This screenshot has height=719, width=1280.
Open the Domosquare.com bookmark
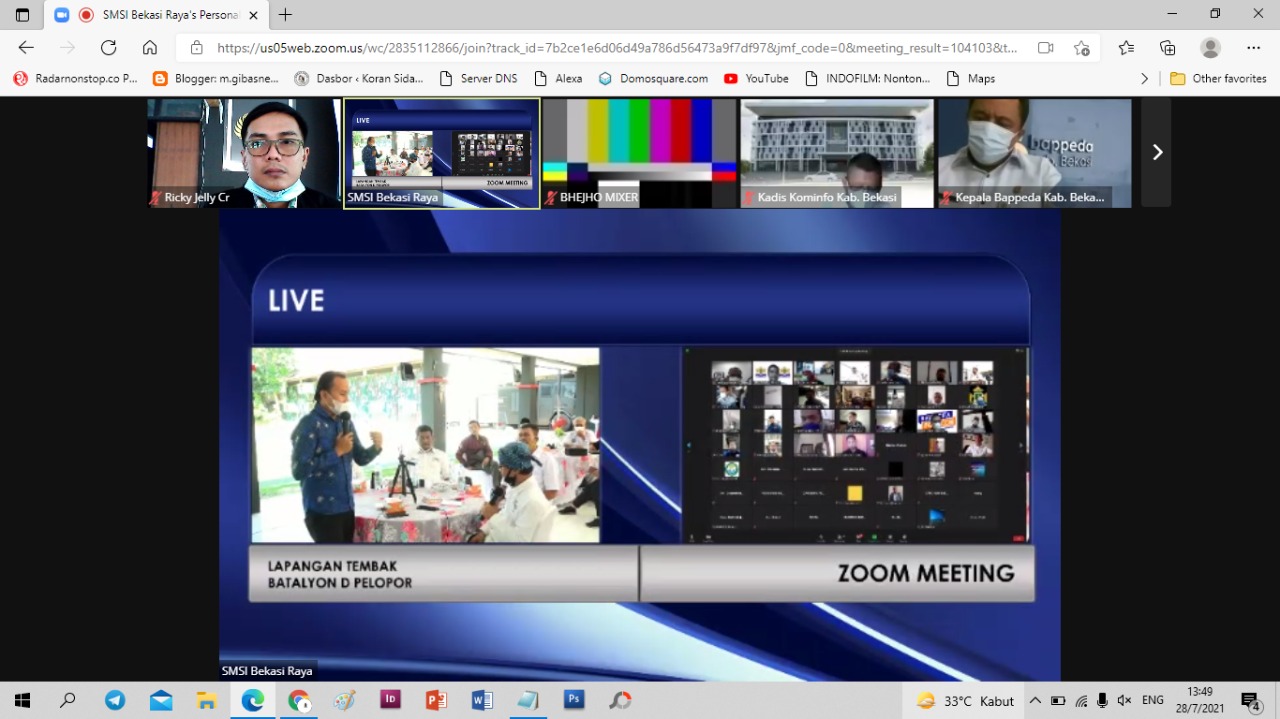[x=653, y=78]
